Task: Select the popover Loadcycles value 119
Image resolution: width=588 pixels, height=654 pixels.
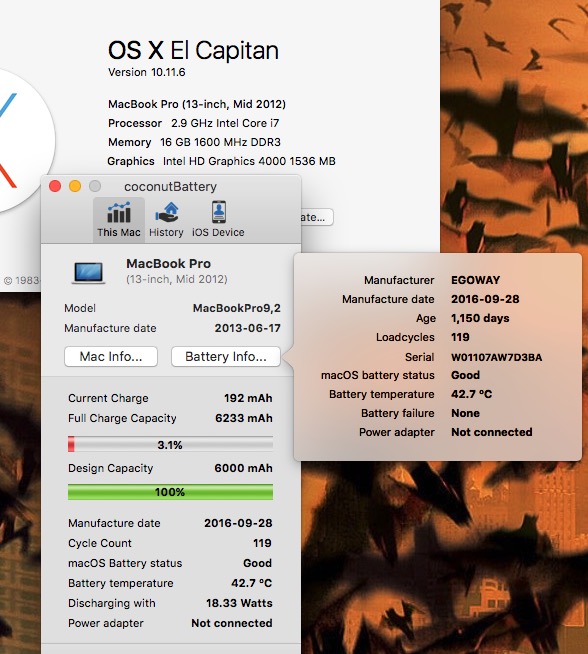Action: pyautogui.click(x=460, y=337)
